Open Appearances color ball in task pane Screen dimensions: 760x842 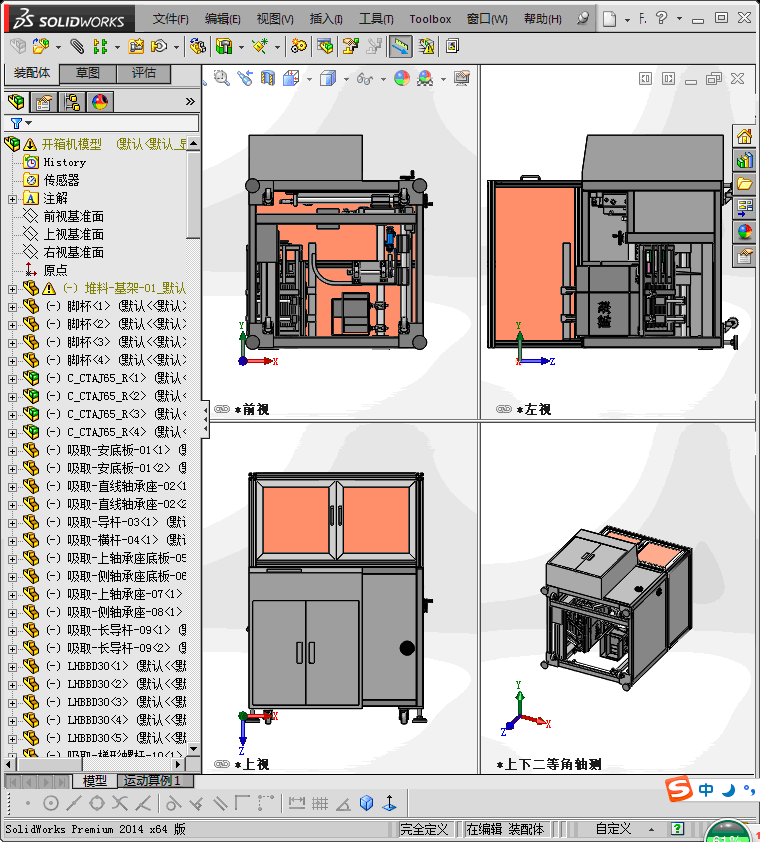point(744,232)
